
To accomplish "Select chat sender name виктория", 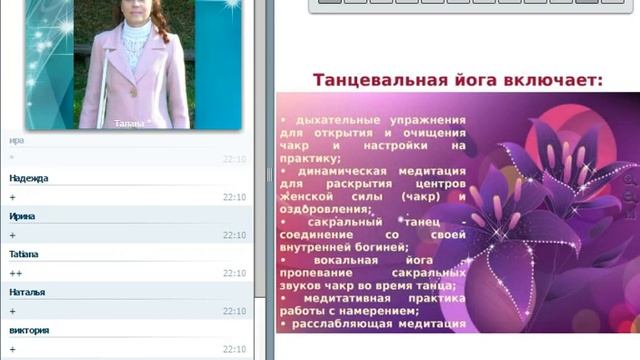I will pos(29,330).
